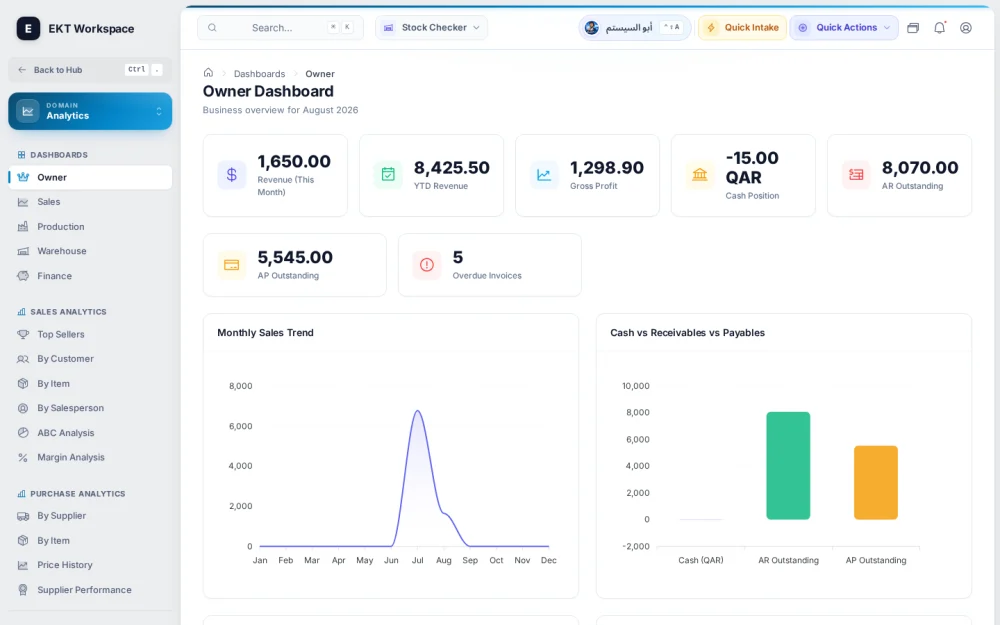Expand the Quick Actions dropdown
1000x625 pixels.
click(x=844, y=27)
